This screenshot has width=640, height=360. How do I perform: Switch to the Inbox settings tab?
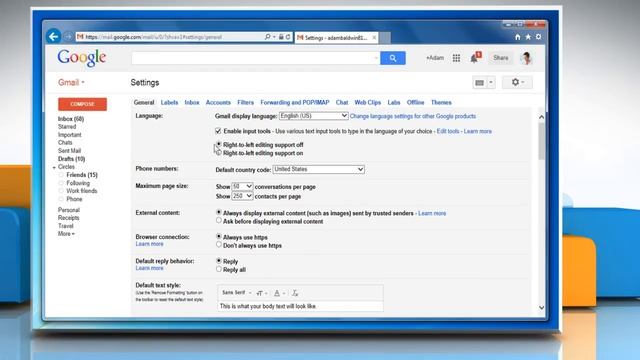coord(192,102)
